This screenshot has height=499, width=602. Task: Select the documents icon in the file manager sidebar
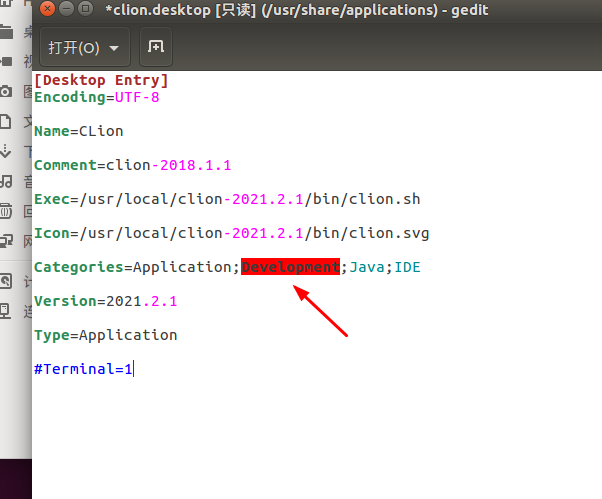[x=5, y=121]
